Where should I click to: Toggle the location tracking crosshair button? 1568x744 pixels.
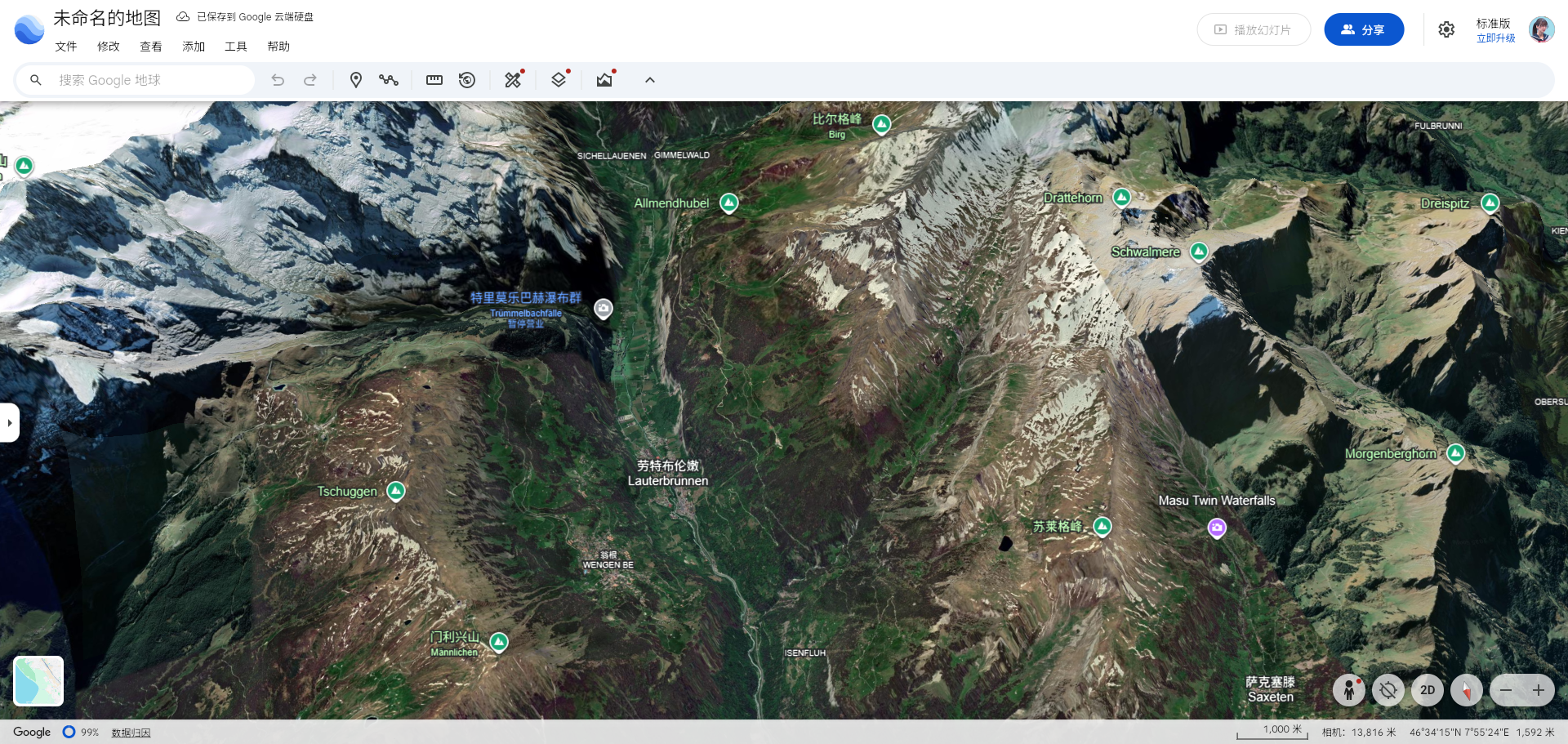[x=1388, y=690]
